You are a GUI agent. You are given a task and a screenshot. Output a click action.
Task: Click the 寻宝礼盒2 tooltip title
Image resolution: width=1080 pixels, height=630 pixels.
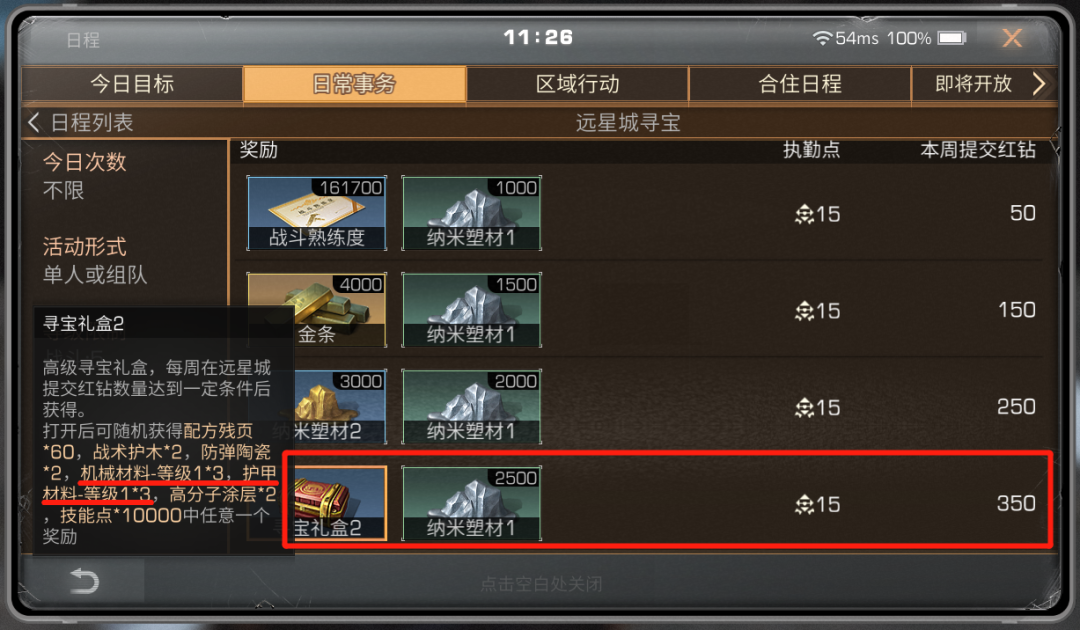click(83, 323)
